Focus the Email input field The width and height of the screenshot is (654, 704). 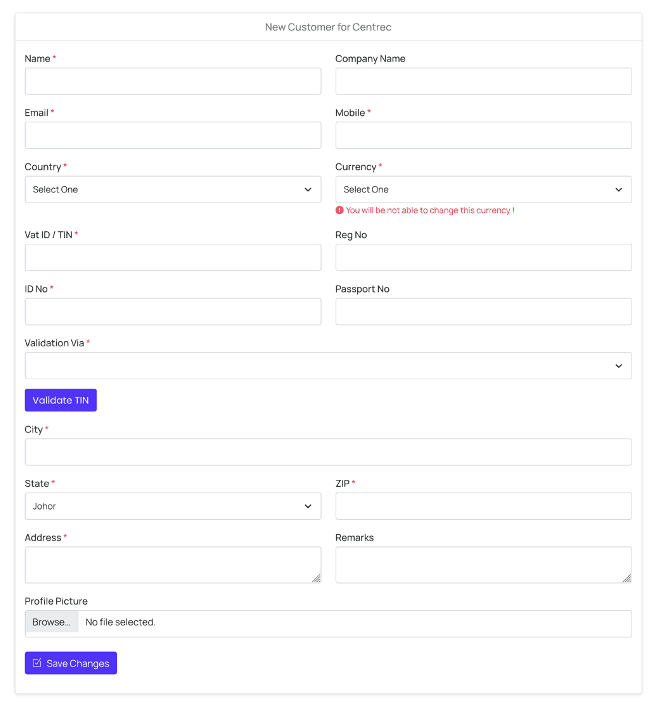172,135
